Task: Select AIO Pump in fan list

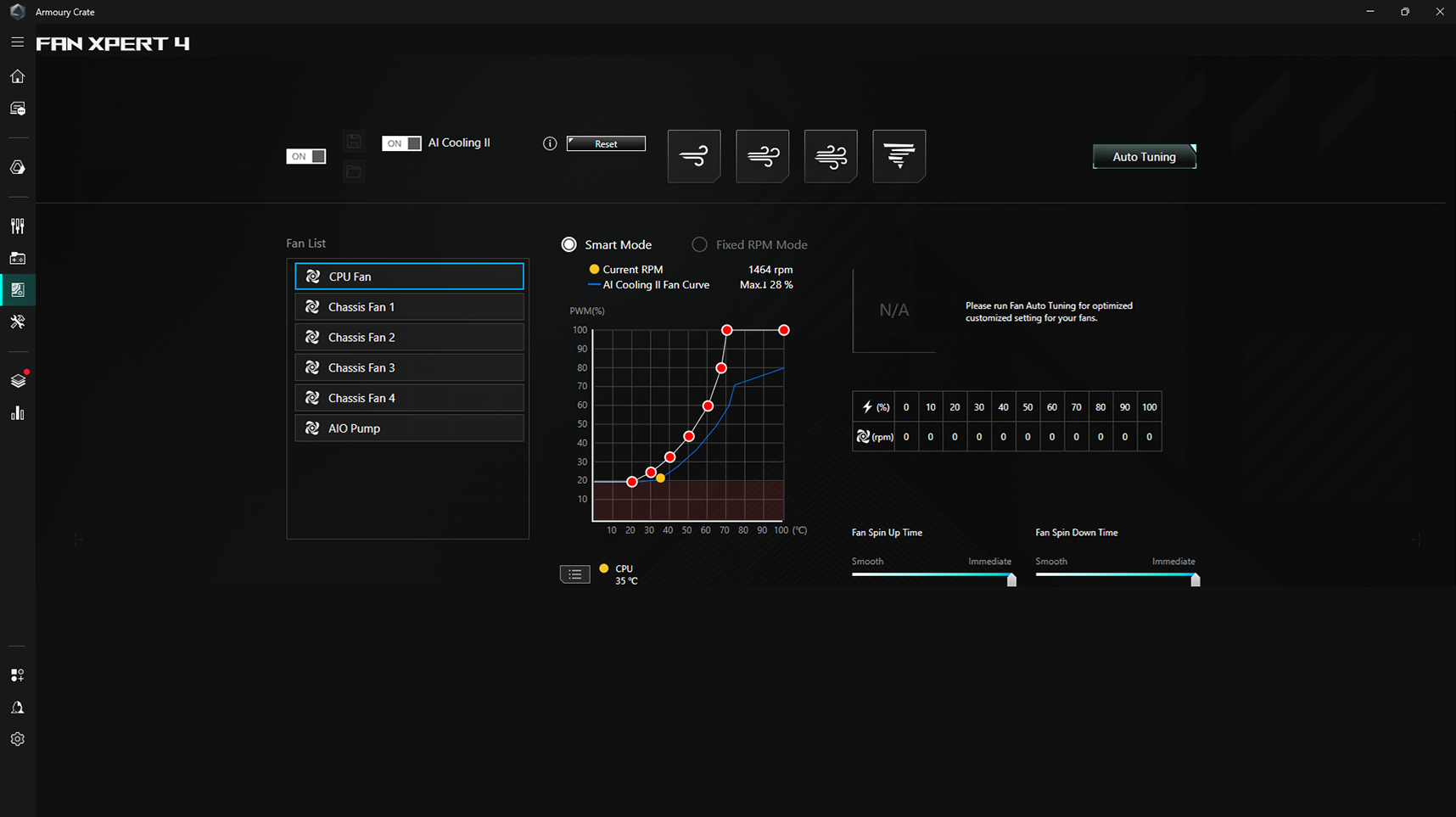Action: (x=409, y=428)
